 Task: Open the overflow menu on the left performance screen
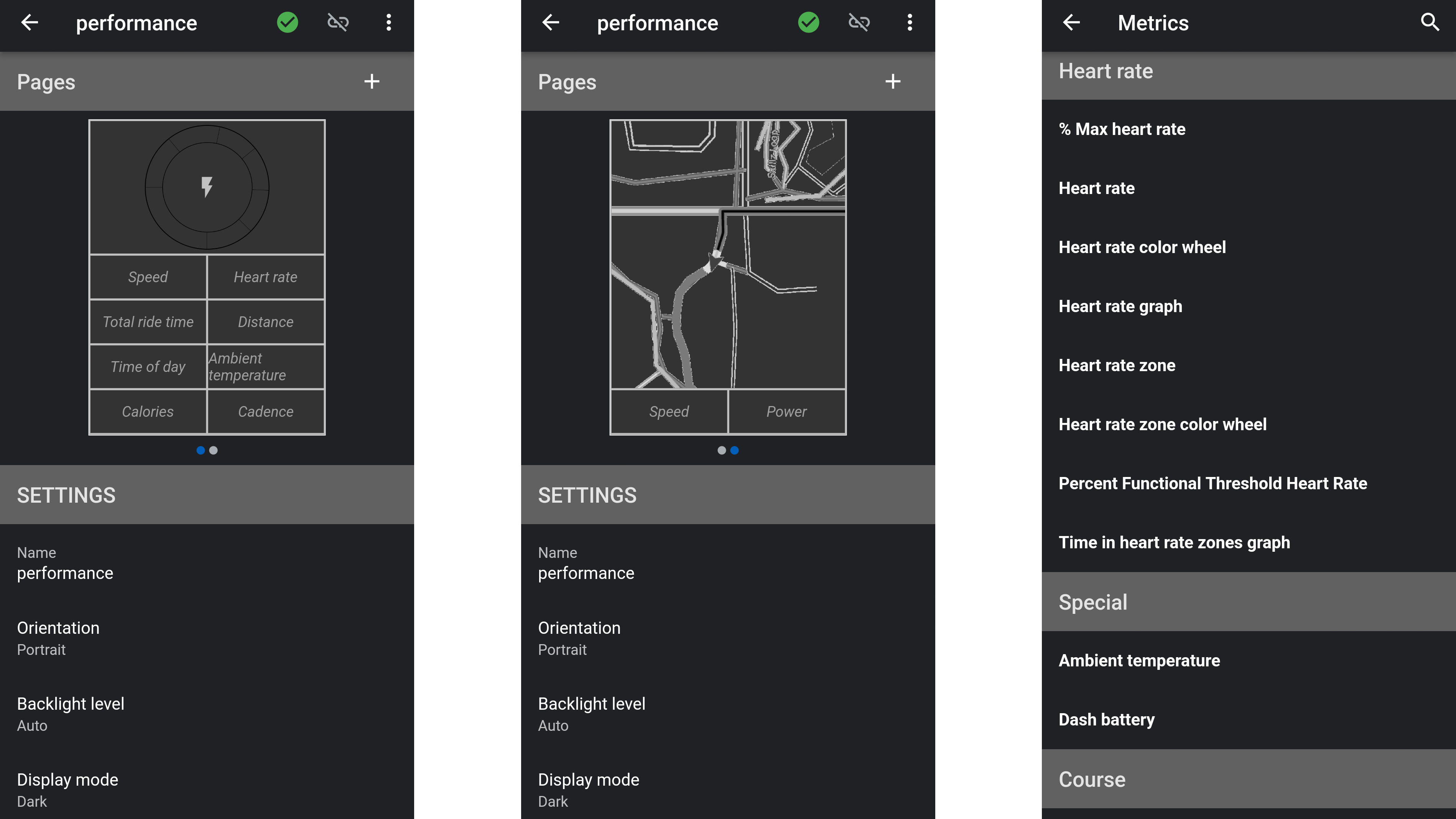388,23
